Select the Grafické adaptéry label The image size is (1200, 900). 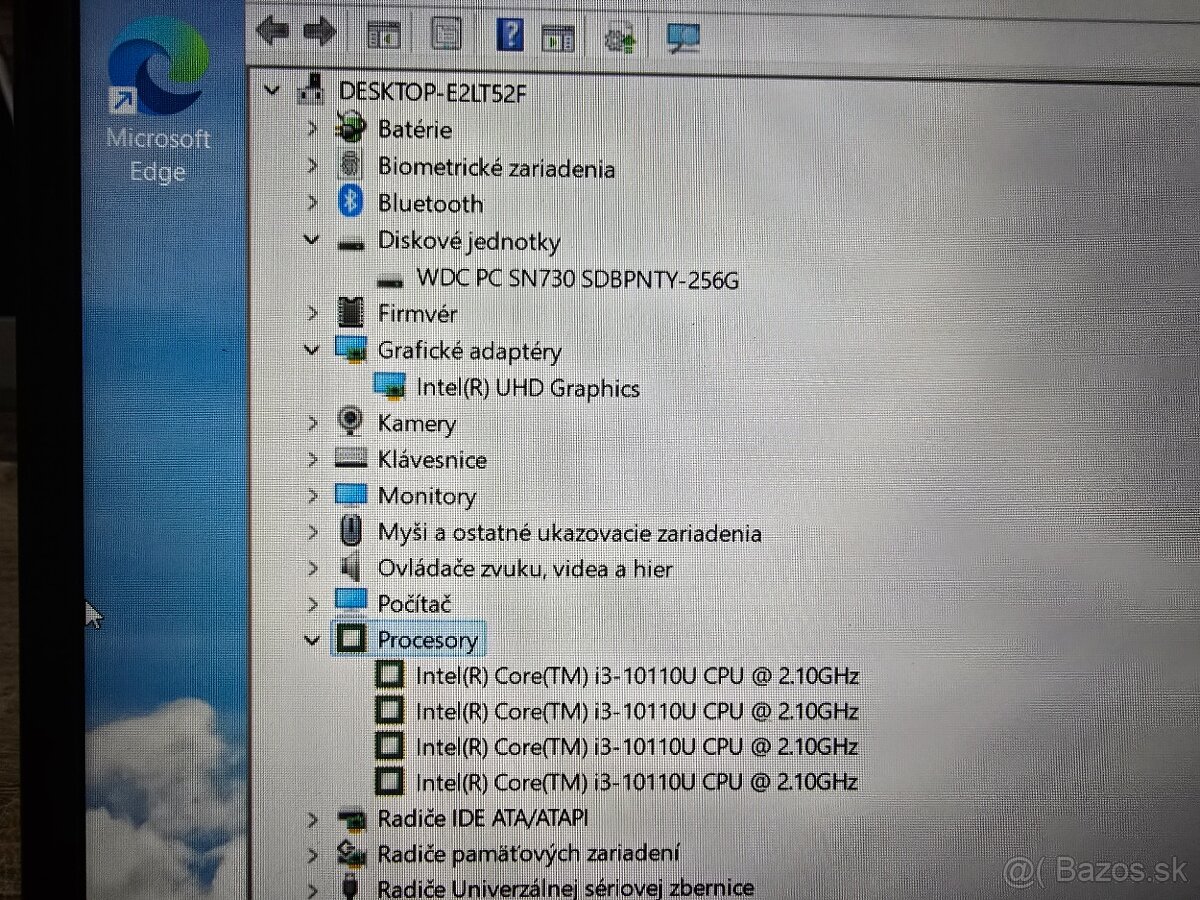point(469,350)
